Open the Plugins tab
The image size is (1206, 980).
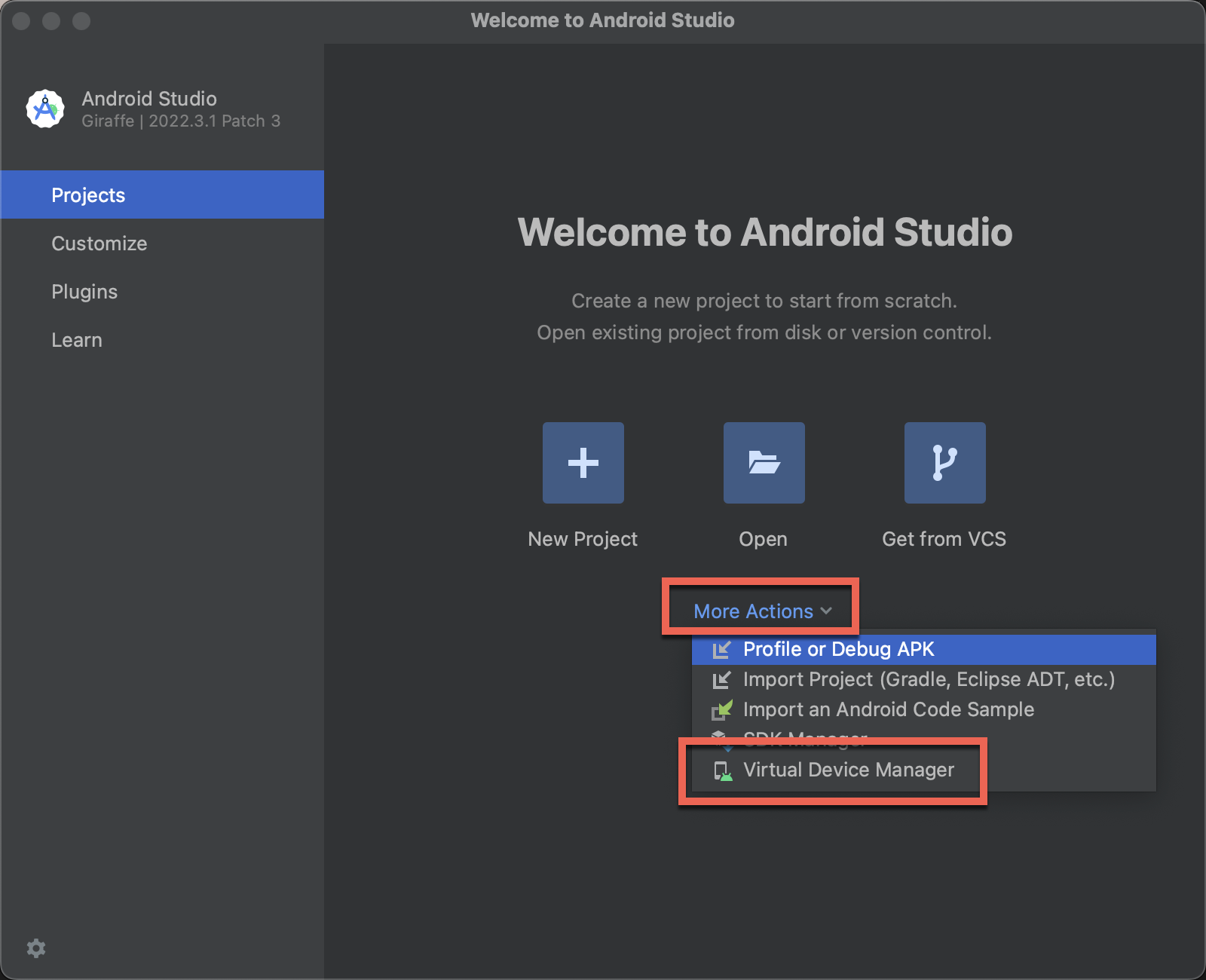[163, 291]
